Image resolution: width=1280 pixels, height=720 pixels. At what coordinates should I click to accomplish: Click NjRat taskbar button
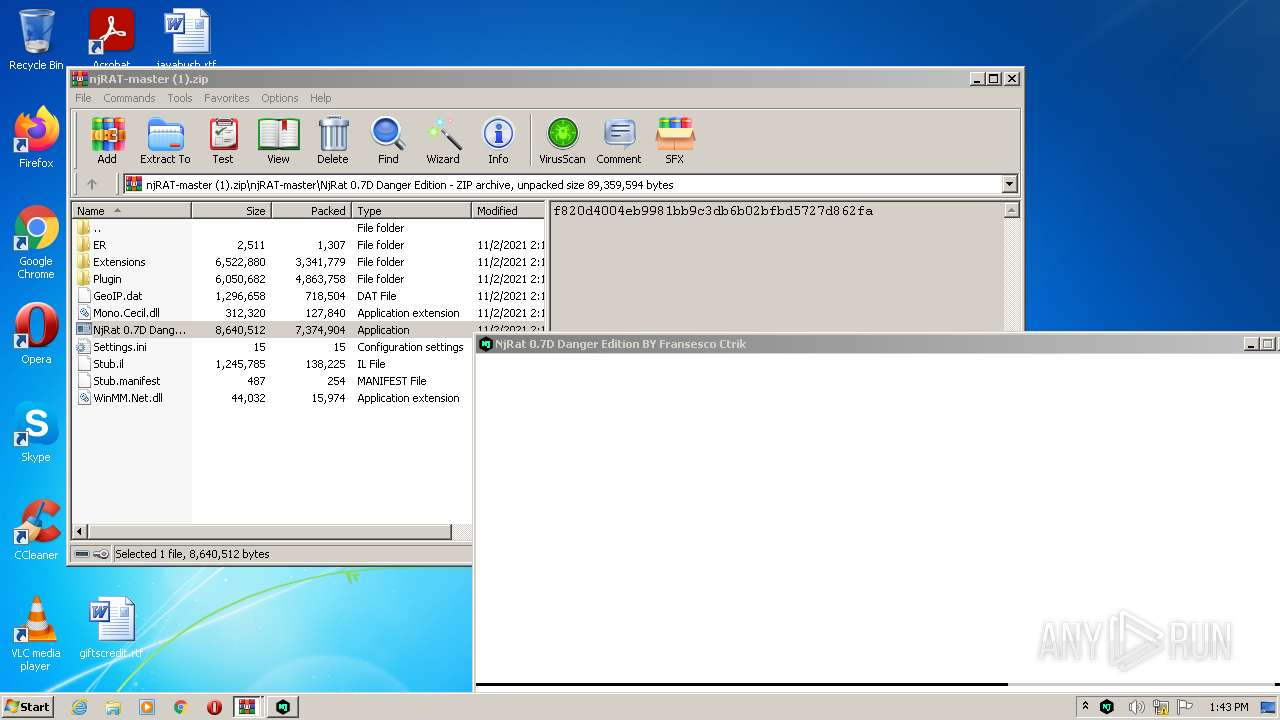[284, 707]
